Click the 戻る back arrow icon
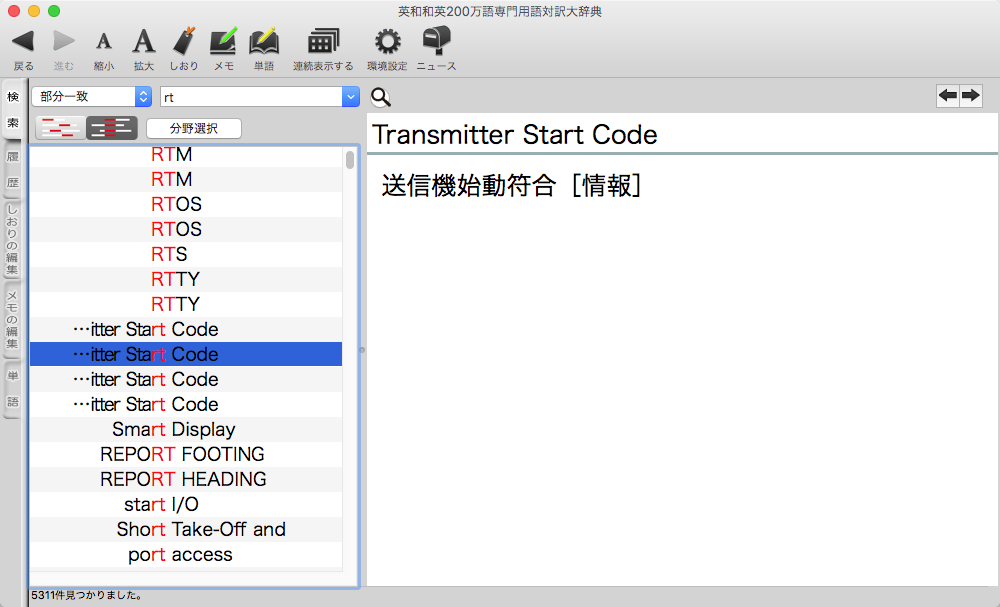Viewport: 1000px width, 607px height. point(23,42)
